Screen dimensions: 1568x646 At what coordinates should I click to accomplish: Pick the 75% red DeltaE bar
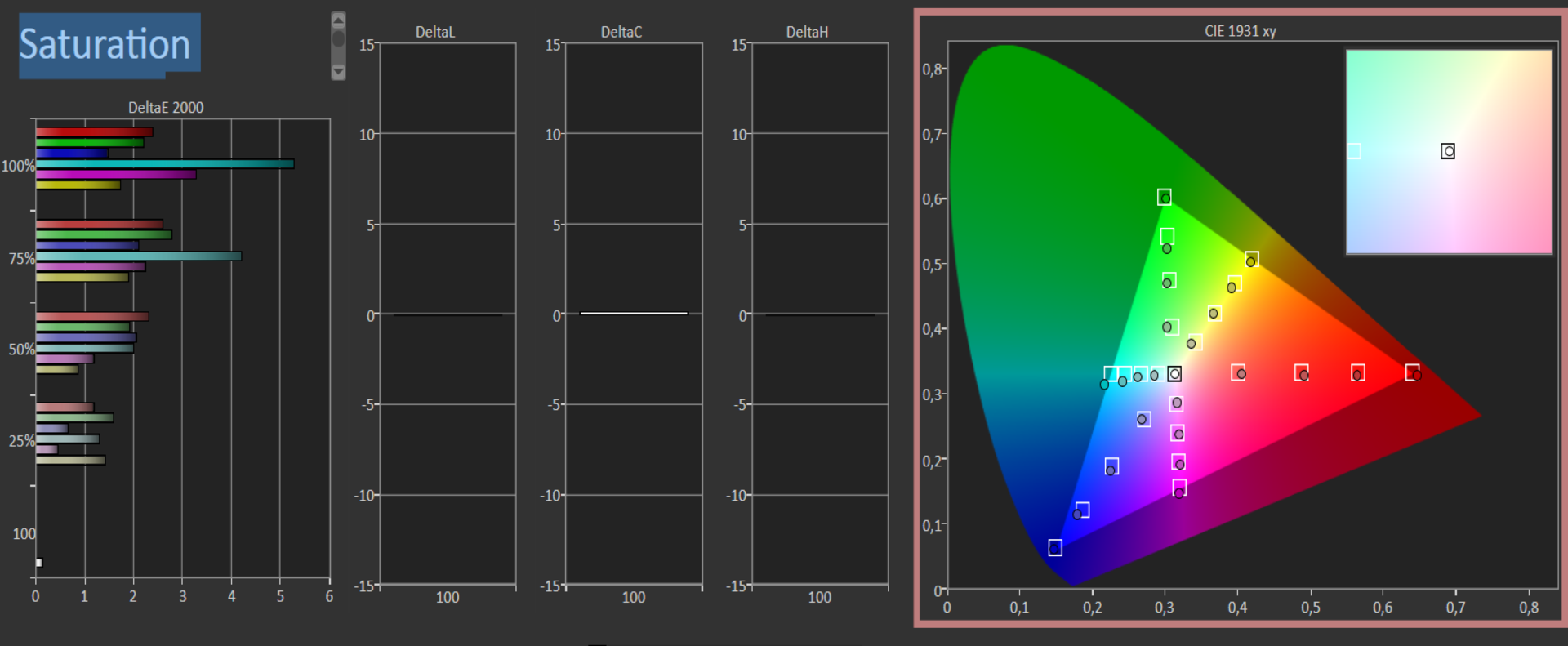click(99, 225)
